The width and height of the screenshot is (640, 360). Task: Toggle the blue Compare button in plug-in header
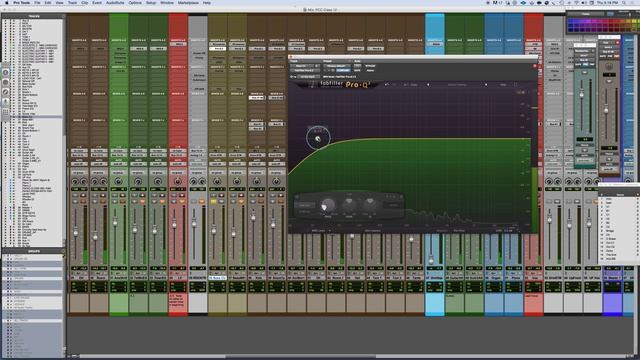pyautogui.click(x=343, y=70)
